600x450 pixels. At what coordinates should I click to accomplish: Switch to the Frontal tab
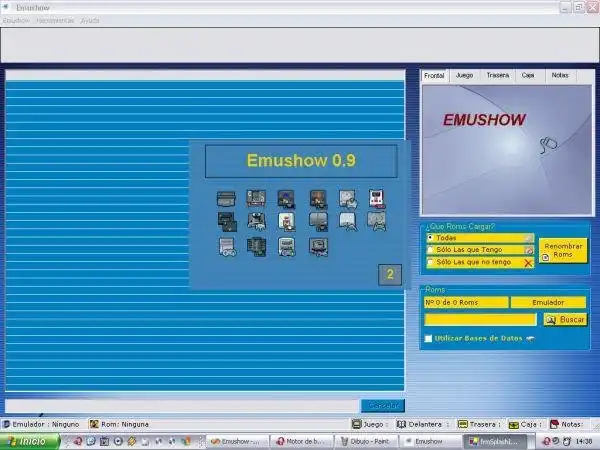434,75
